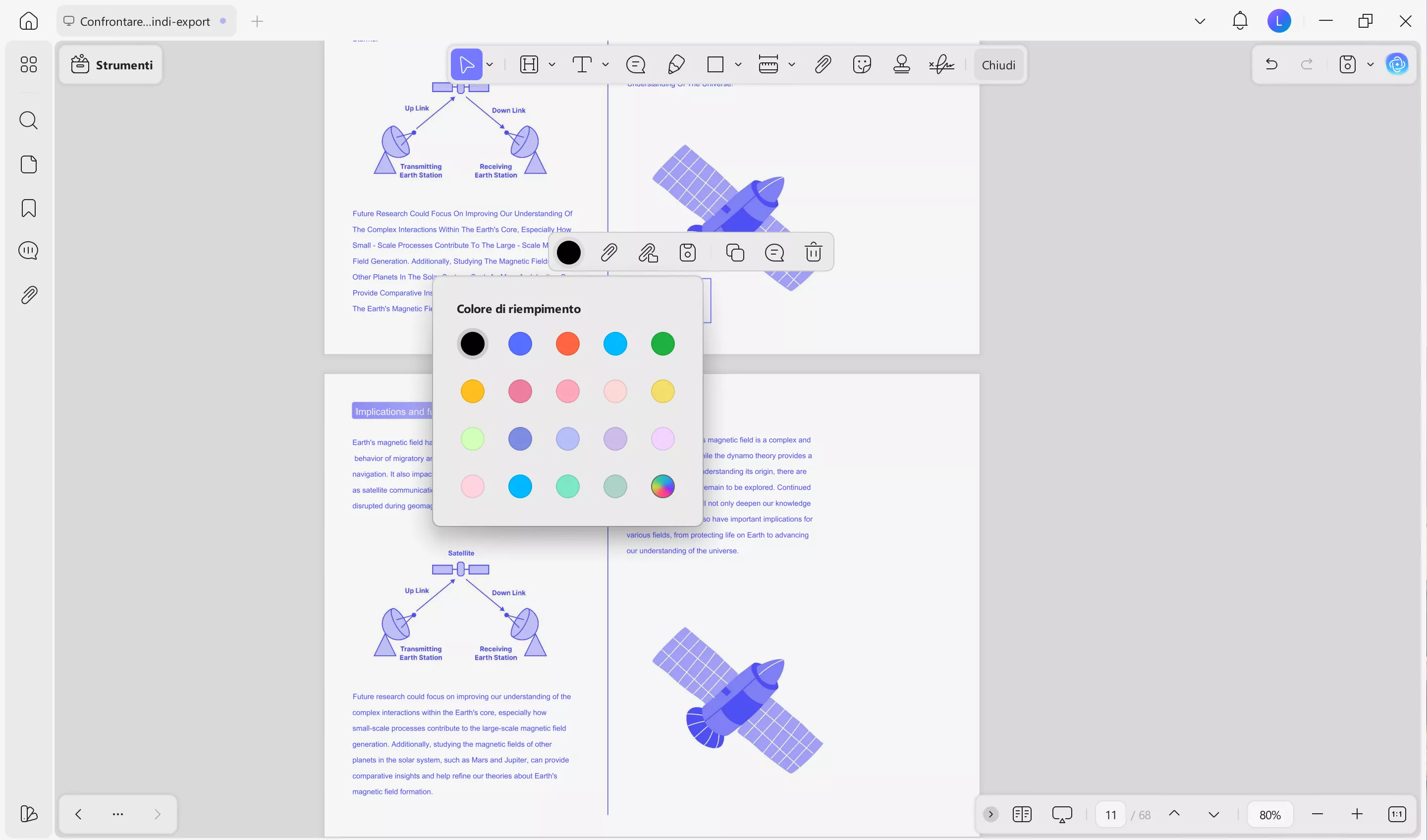Collapse the bottom page navigation bar

click(990, 815)
